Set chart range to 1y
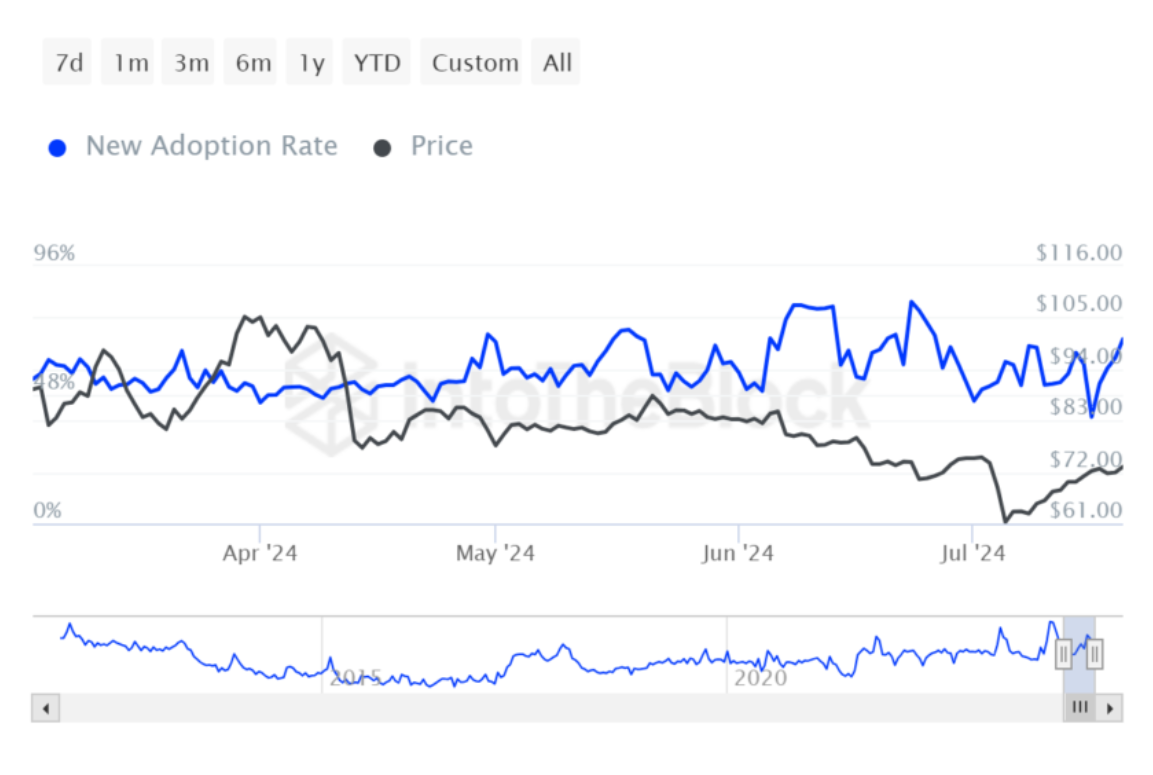Image resolution: width=1153 pixels, height=775 pixels. pos(311,63)
